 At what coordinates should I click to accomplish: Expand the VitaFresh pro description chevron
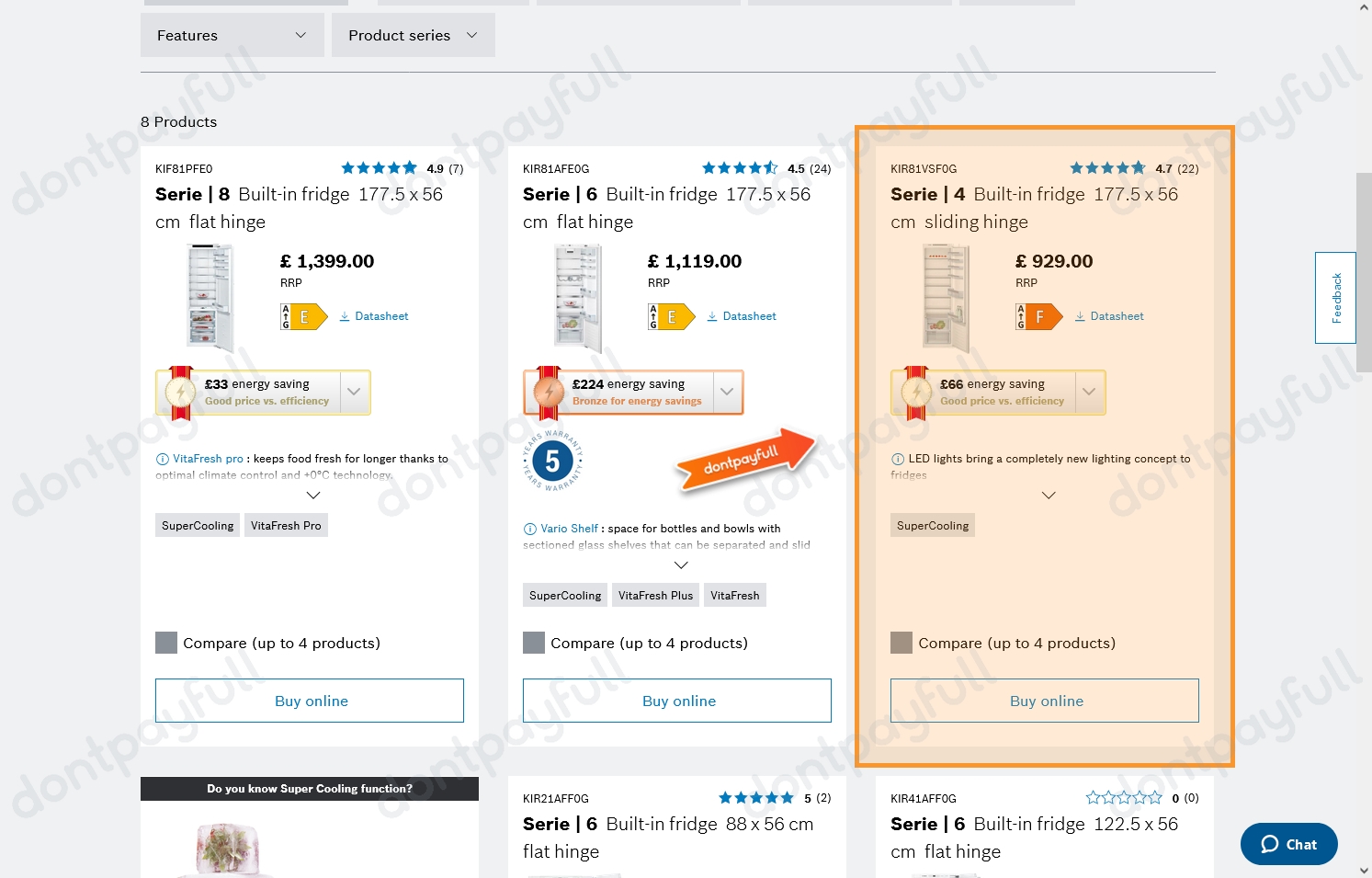click(313, 496)
